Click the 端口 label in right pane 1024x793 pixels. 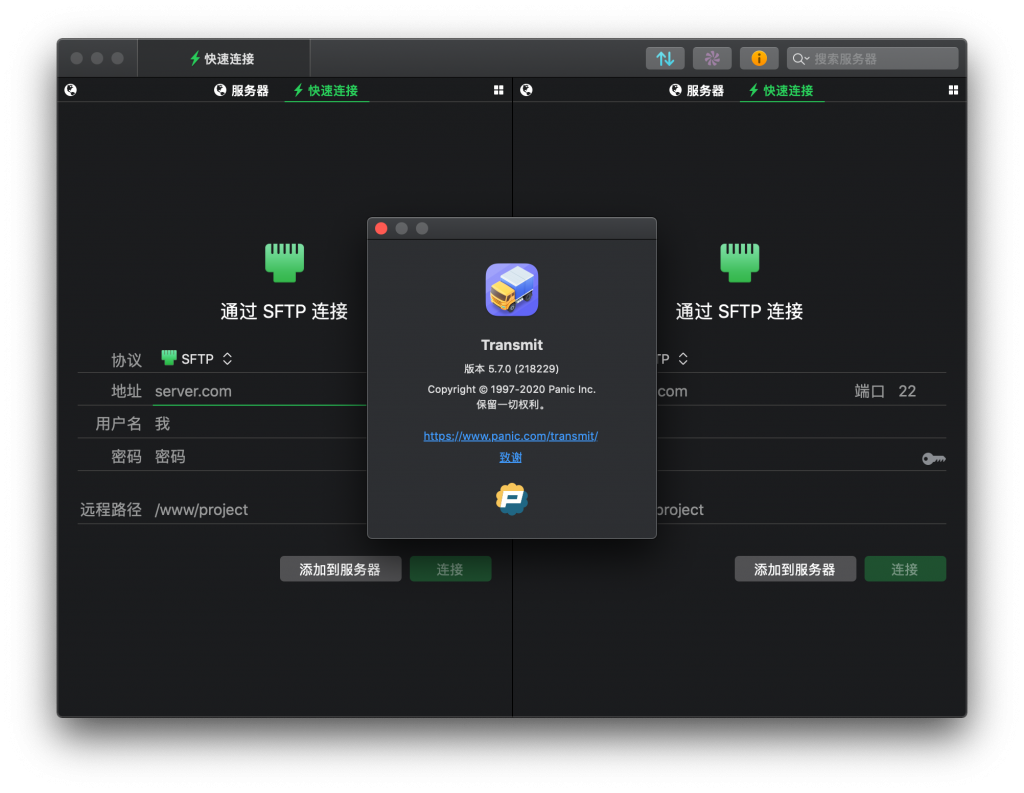pos(870,391)
